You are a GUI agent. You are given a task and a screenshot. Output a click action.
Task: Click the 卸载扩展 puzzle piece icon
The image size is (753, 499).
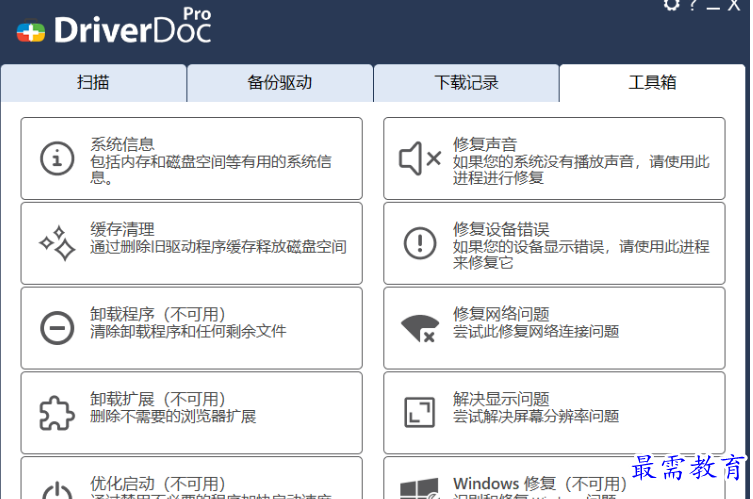57,413
